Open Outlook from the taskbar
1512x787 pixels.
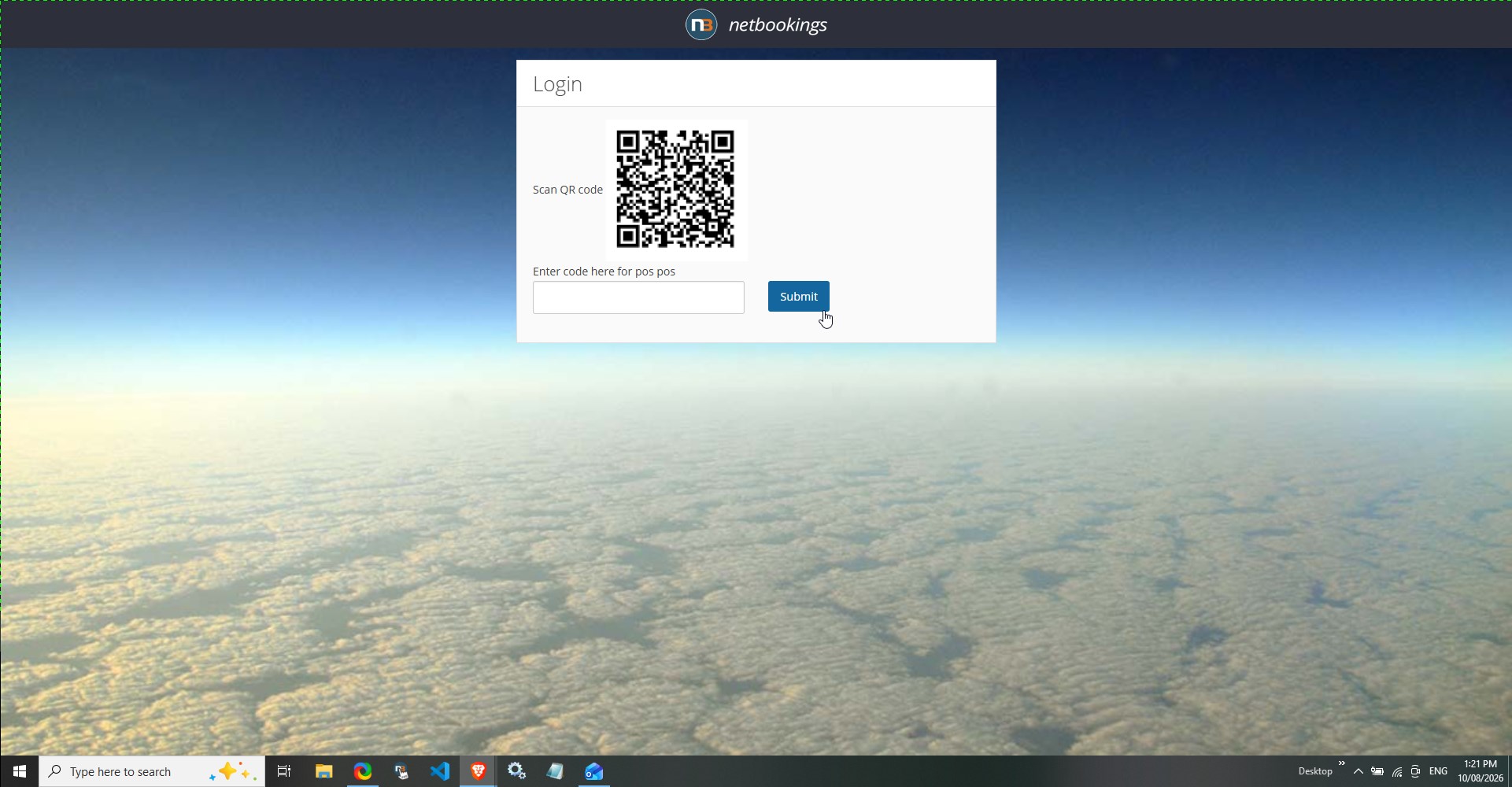[594, 771]
